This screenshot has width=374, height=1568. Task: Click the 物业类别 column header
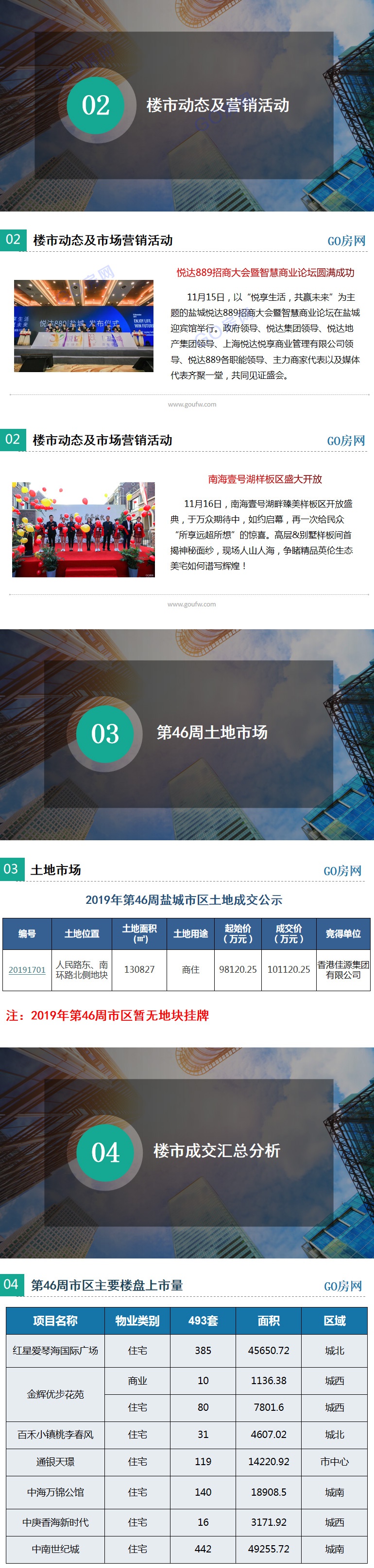point(137,1320)
